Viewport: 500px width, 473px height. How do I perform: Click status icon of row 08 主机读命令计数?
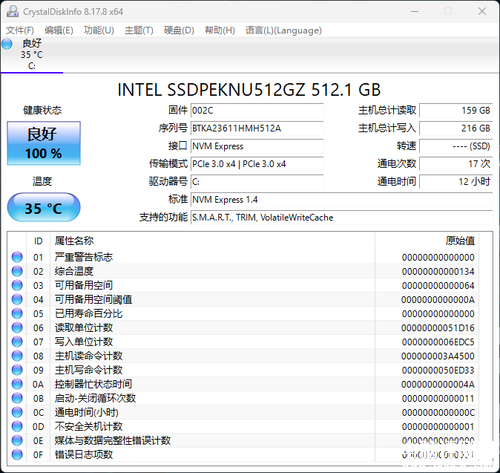(17, 356)
